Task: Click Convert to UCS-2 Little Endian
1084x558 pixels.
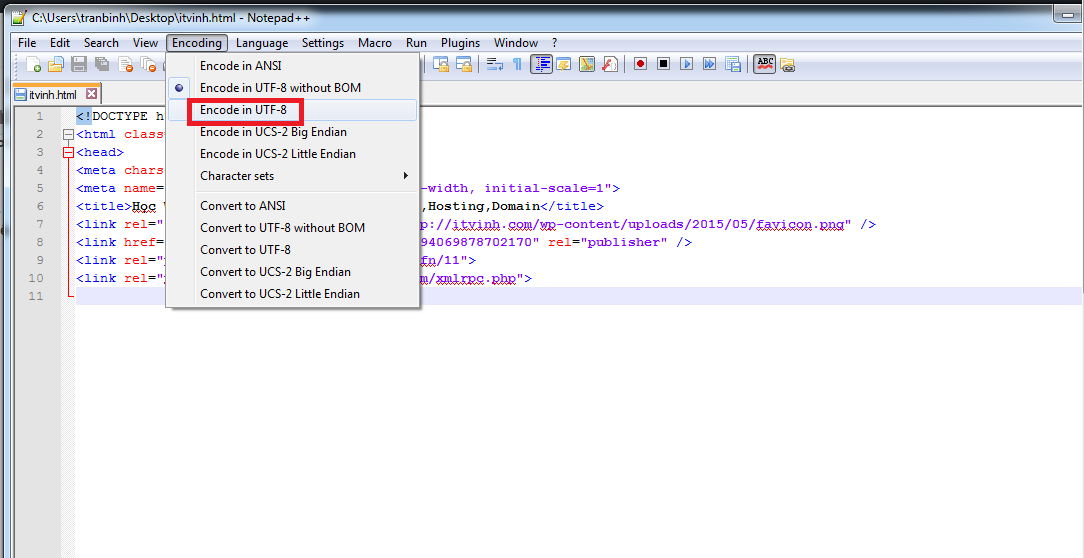Action: coord(292,295)
